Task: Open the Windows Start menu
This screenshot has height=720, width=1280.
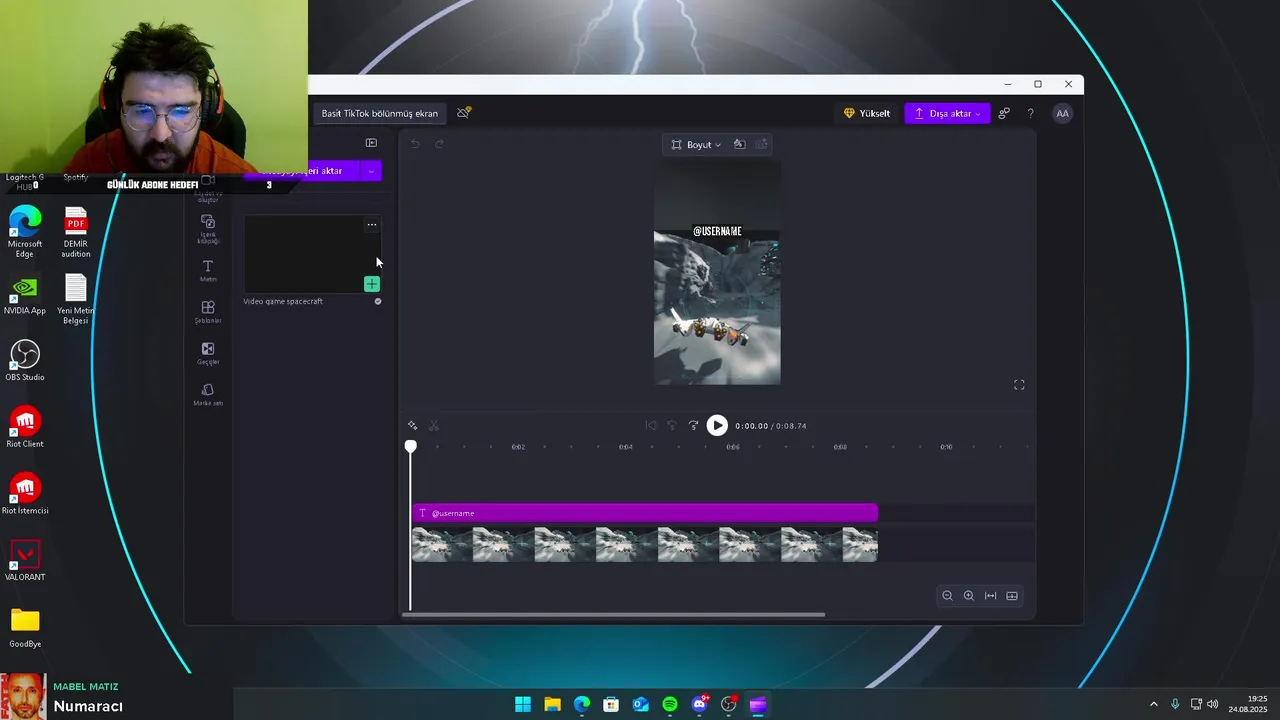Action: 523,705
